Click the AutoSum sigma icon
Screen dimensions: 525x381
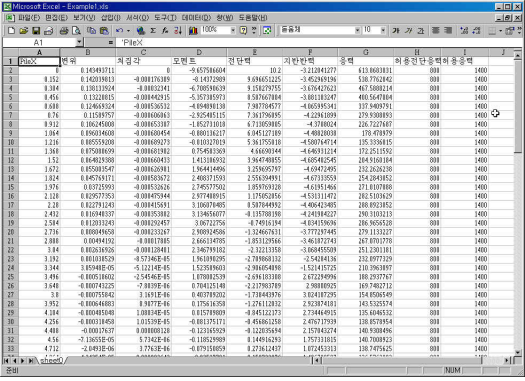coord(153,31)
